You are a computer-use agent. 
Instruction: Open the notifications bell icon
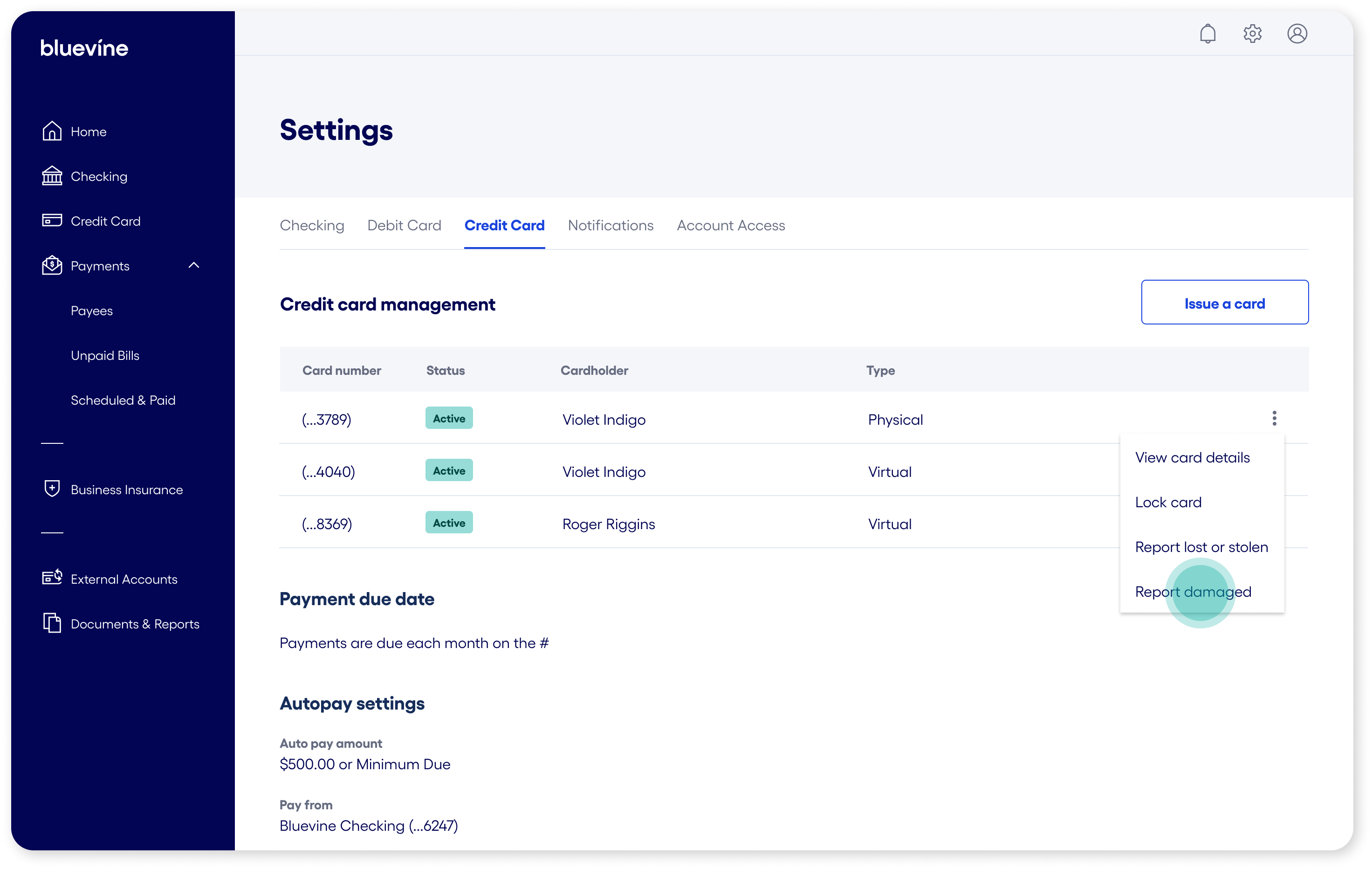[x=1207, y=34]
